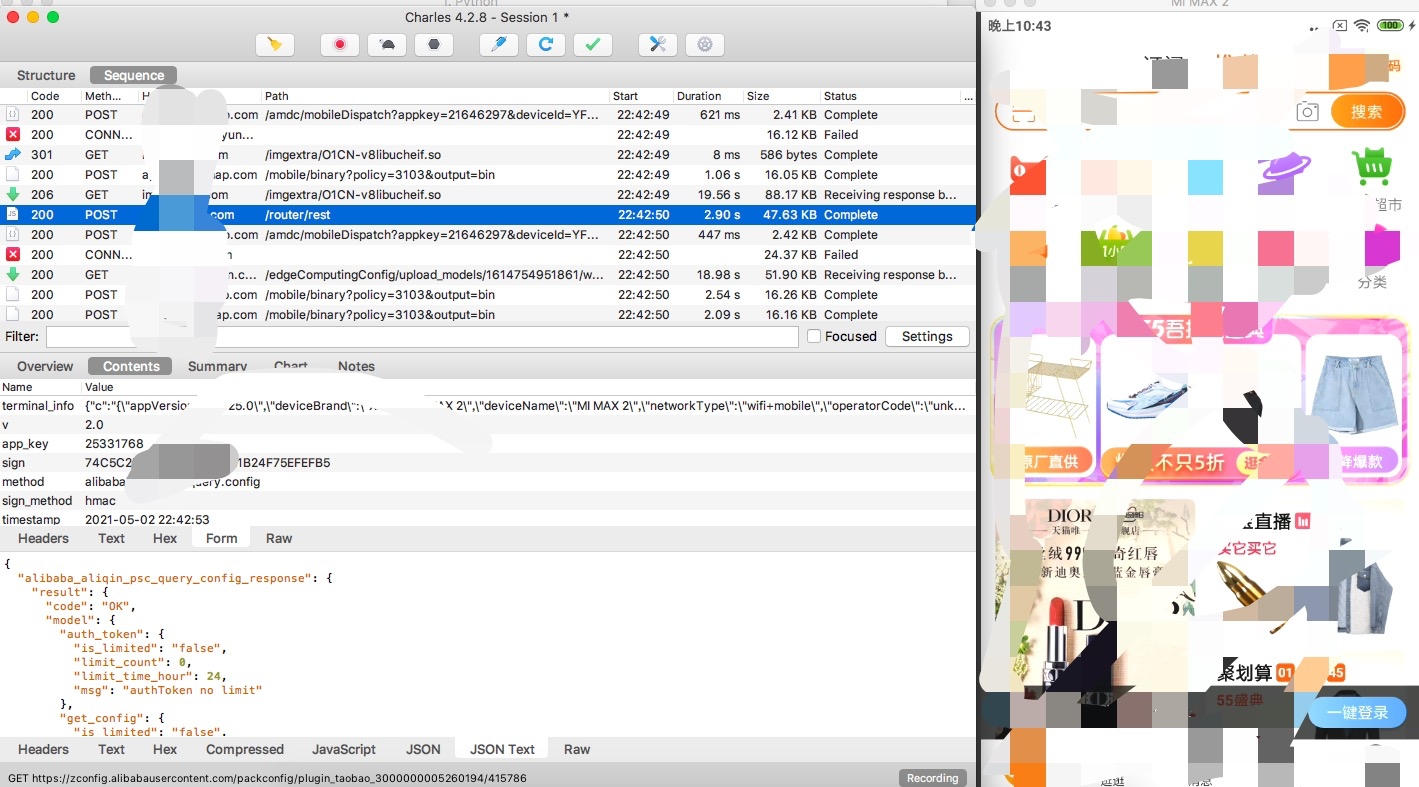Clear the session with the broom icon
Image resolution: width=1419 pixels, height=787 pixels.
tap(275, 44)
